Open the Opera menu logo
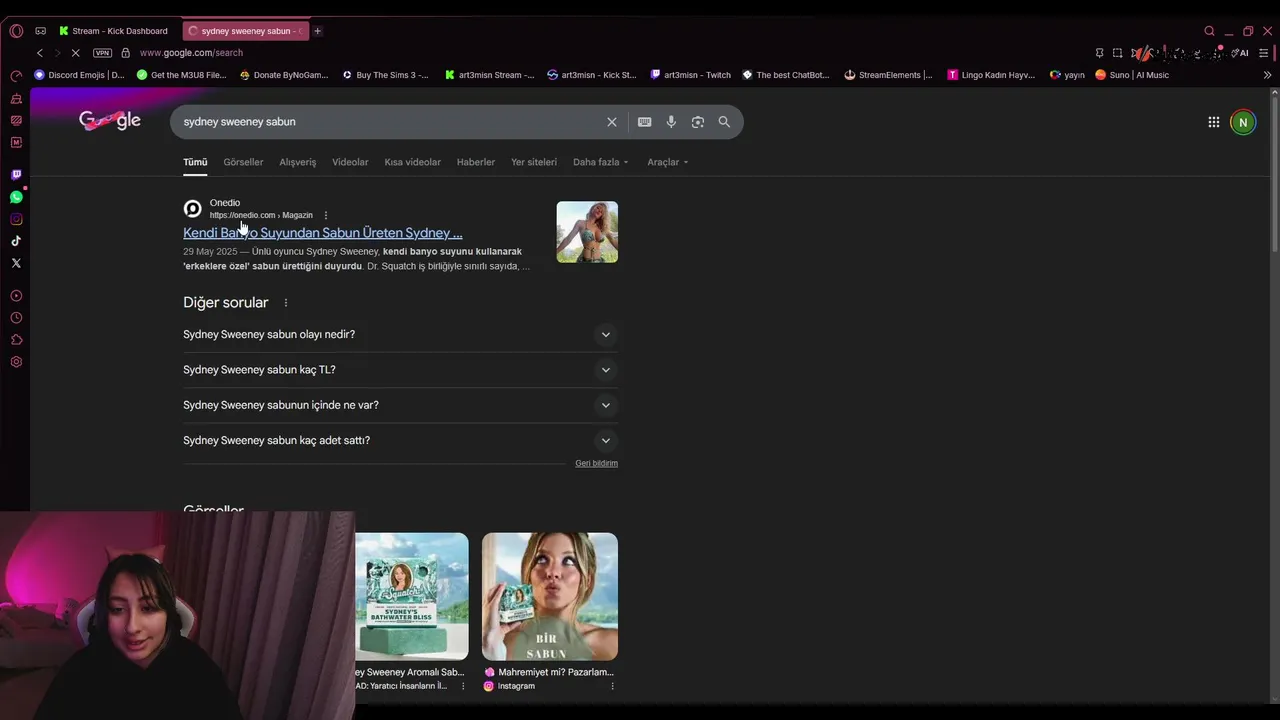1280x720 pixels. tap(16, 31)
